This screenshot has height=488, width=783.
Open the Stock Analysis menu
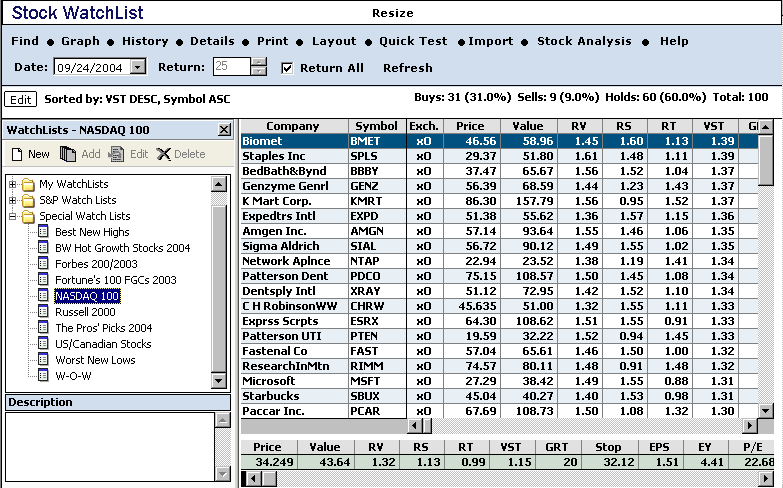click(584, 41)
